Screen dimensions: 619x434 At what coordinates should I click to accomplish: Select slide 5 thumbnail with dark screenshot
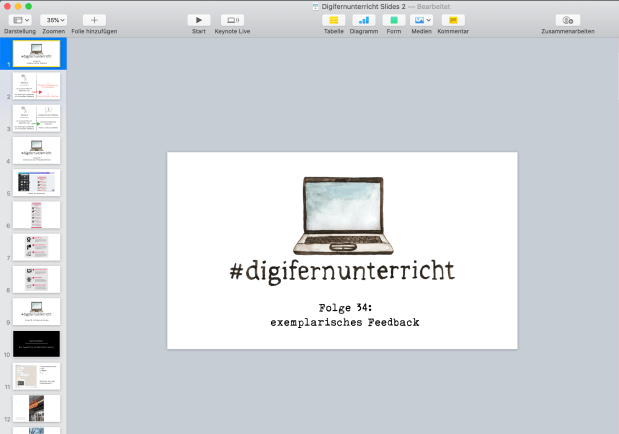(36, 182)
